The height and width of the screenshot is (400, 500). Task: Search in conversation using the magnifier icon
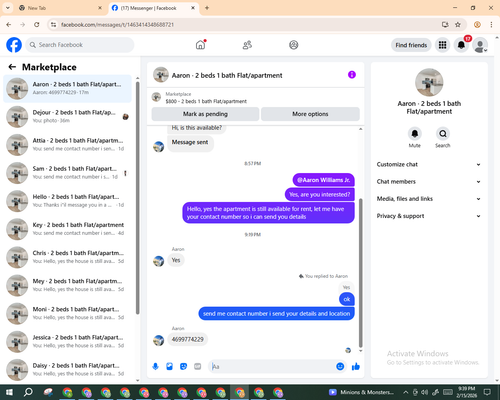coord(443,134)
